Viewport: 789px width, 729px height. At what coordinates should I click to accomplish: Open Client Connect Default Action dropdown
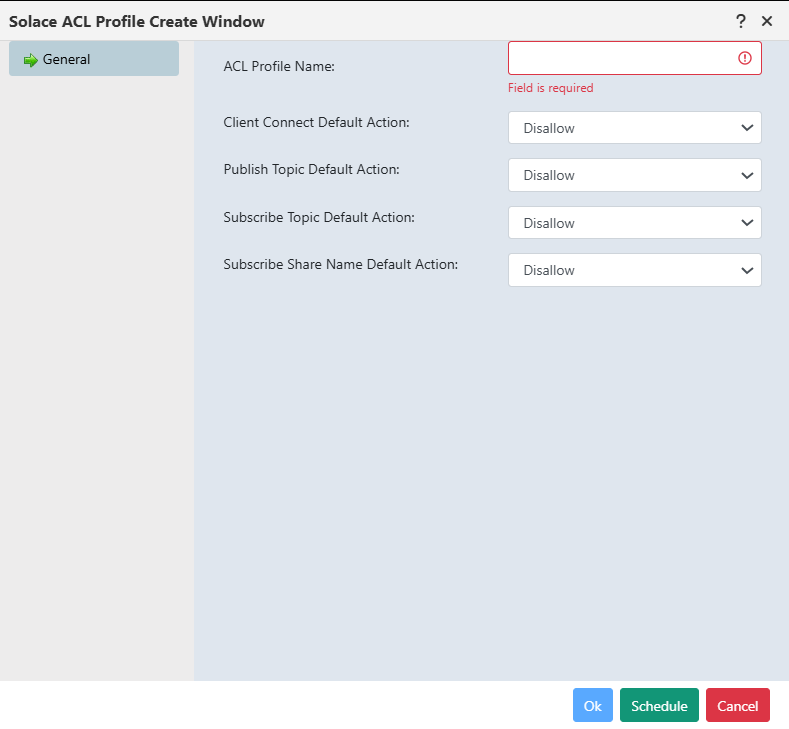pyautogui.click(x=635, y=128)
